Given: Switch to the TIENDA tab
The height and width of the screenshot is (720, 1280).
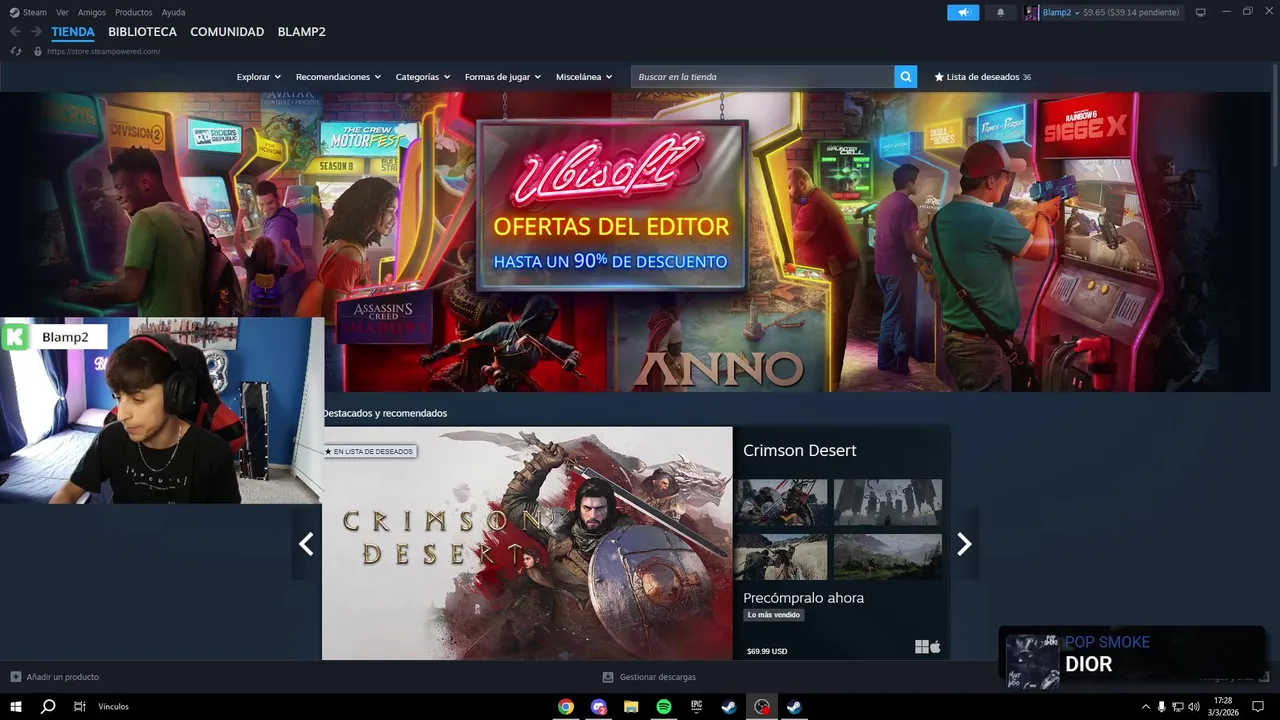Looking at the screenshot, I should click(x=73, y=32).
